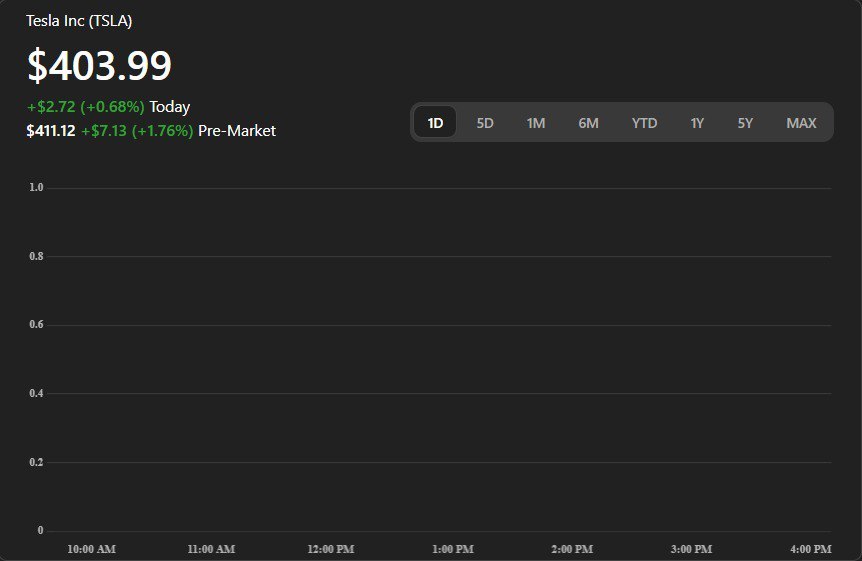The image size is (862, 561).
Task: Click the +$2.72 (+0.68%) daily change
Action: (x=86, y=107)
